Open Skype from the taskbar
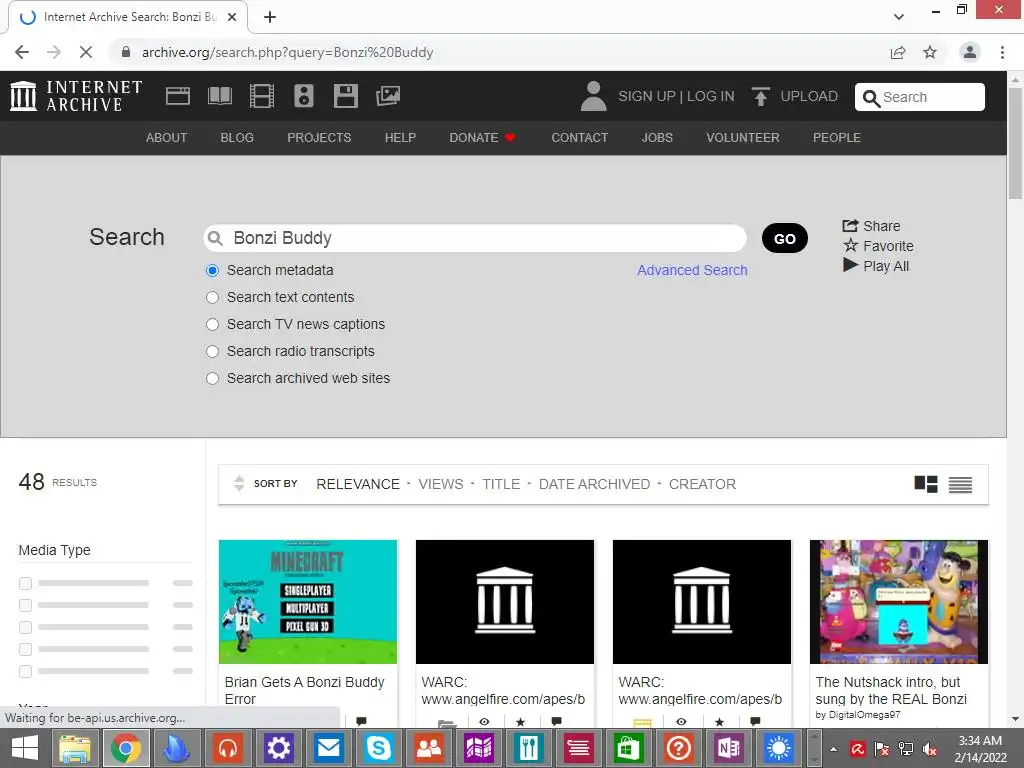This screenshot has width=1024, height=768. tap(378, 748)
